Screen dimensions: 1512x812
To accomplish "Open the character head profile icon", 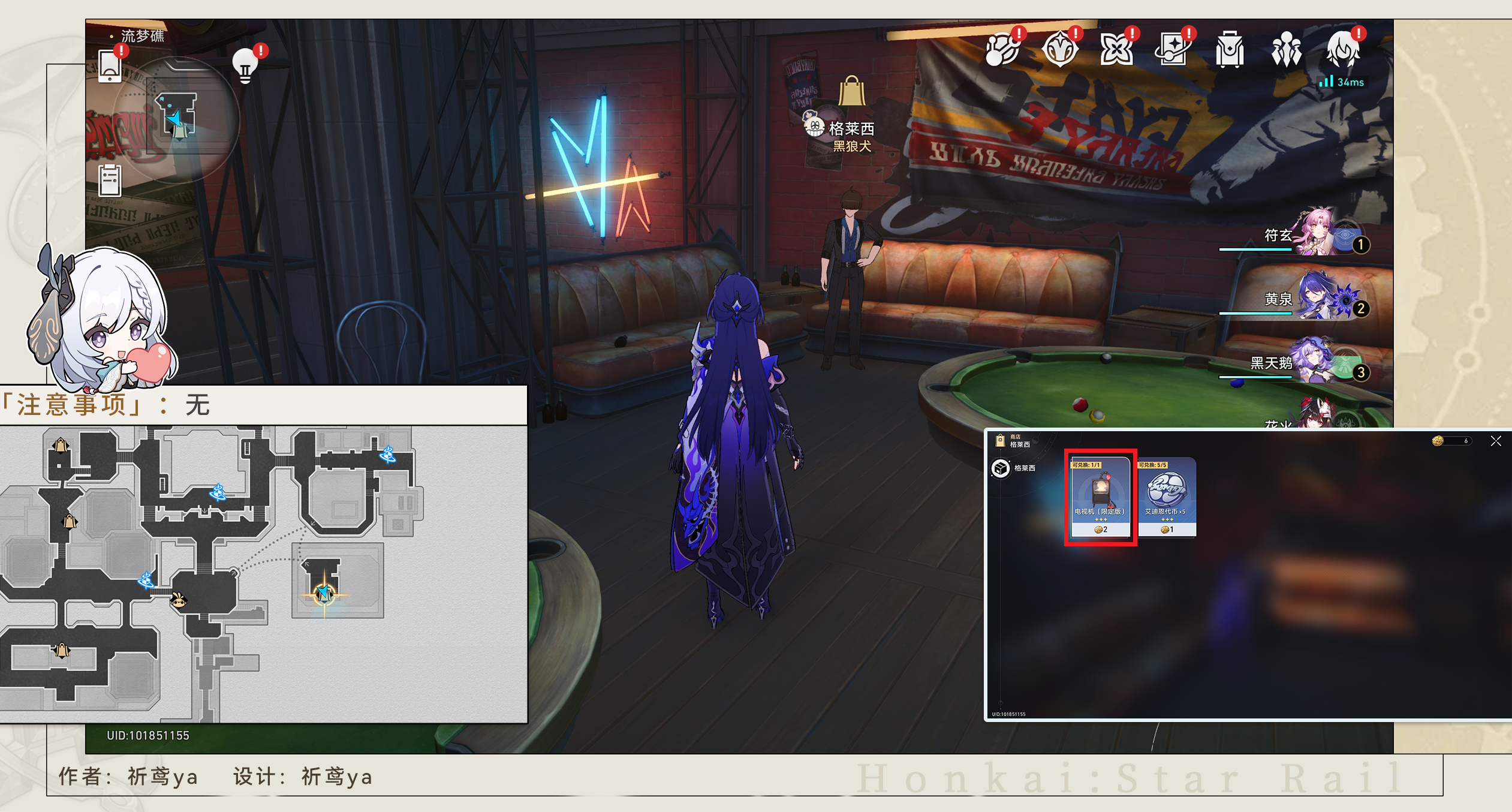I will (1344, 49).
